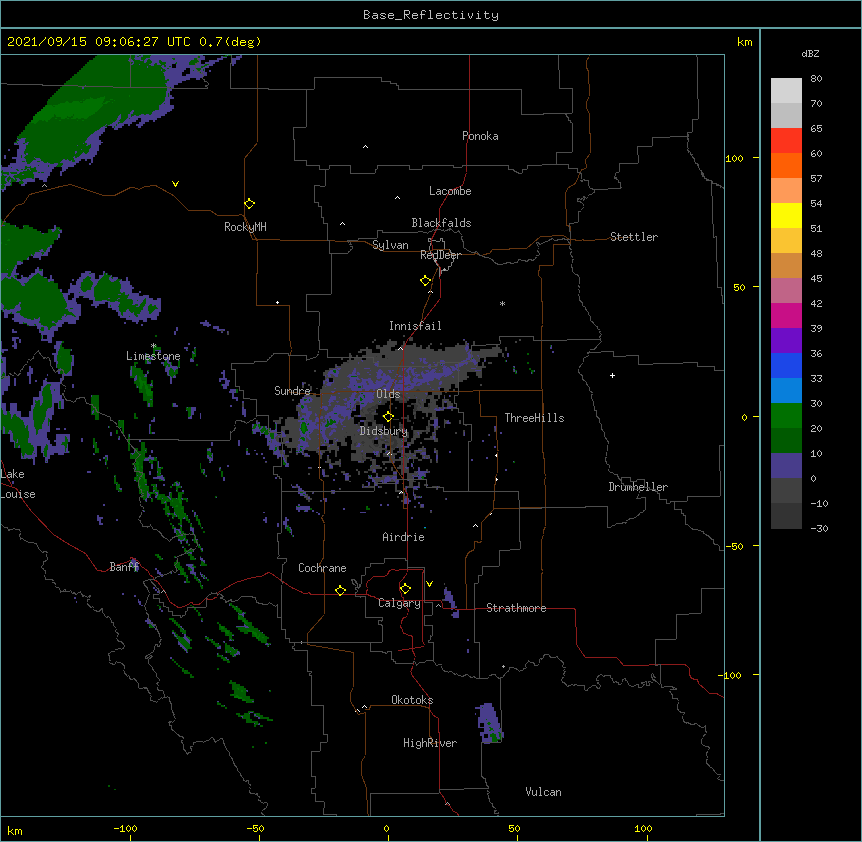Screen dimensions: 862x842
Task: Click the slate purple 0-10 dBZ swatch
Action: point(786,466)
